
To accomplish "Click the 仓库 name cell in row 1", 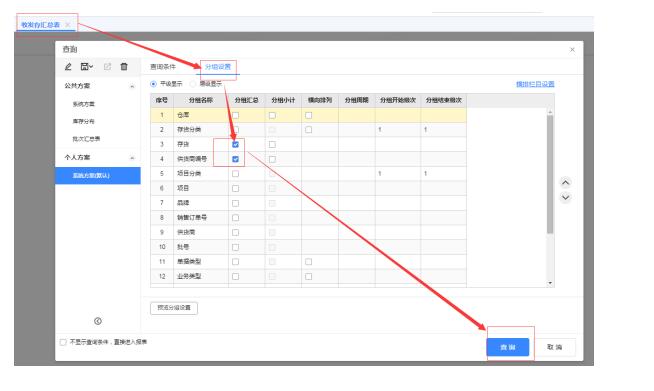I will point(201,115).
